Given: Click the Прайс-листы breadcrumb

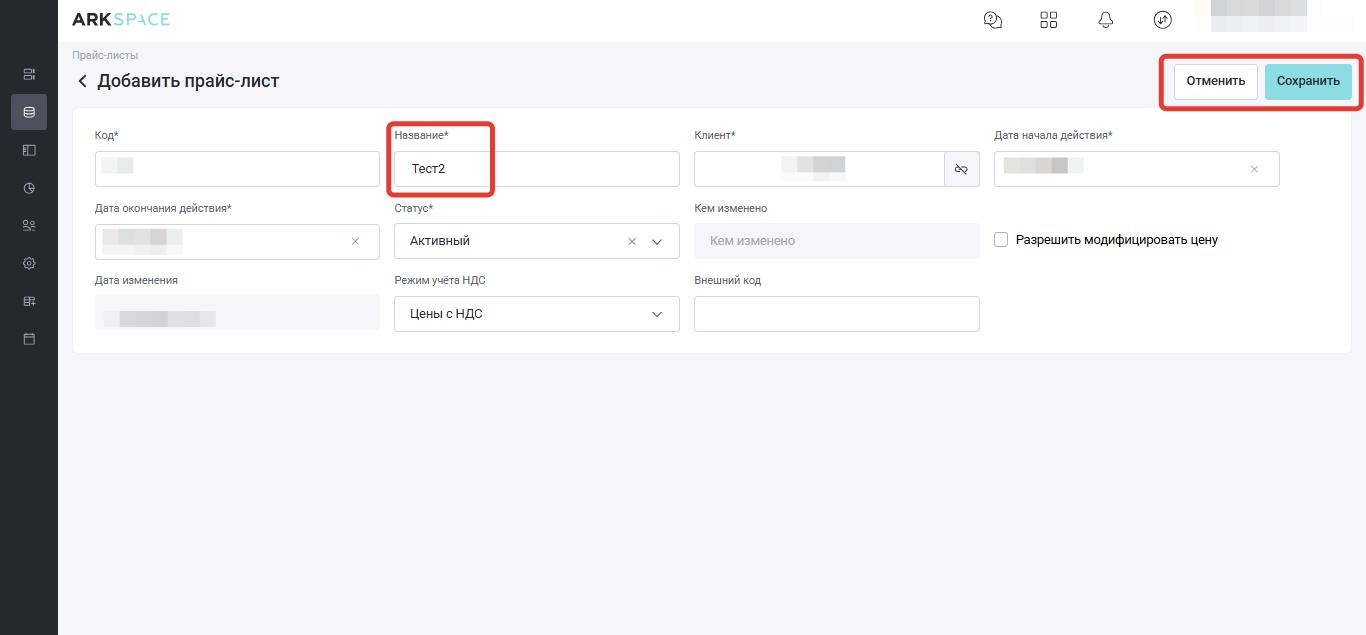Looking at the screenshot, I should [x=105, y=55].
